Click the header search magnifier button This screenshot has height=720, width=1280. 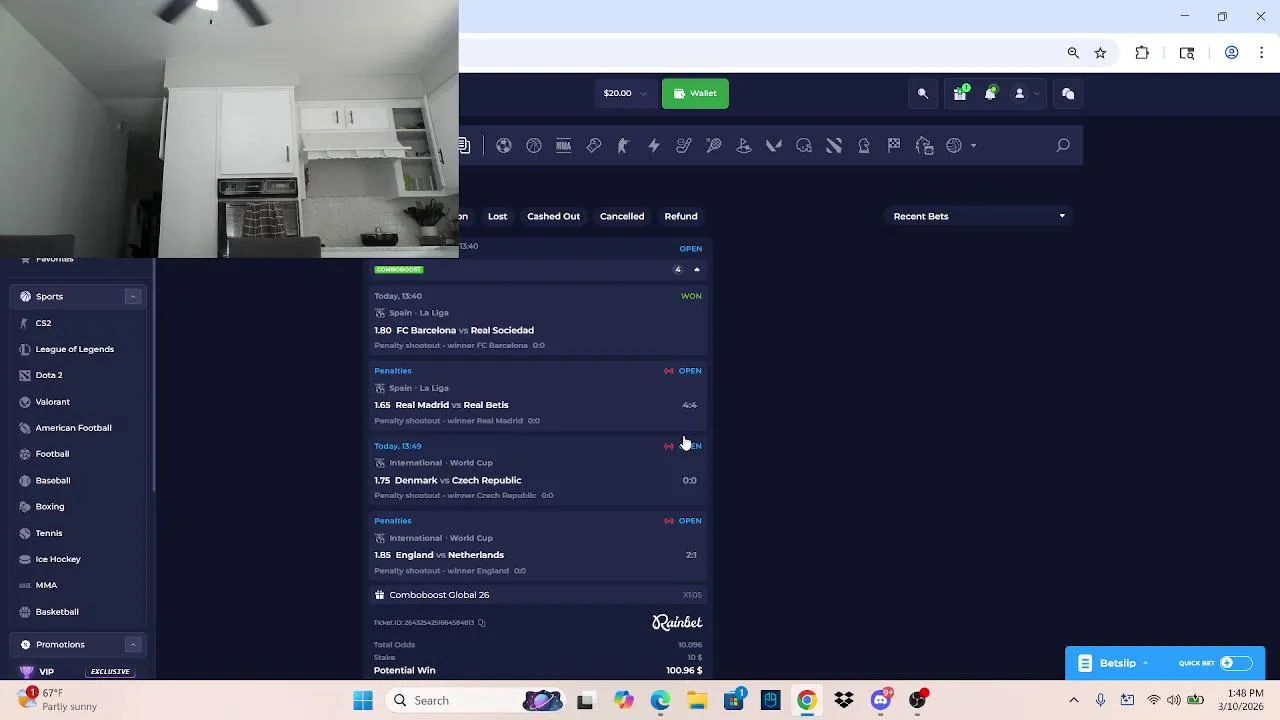(923, 93)
